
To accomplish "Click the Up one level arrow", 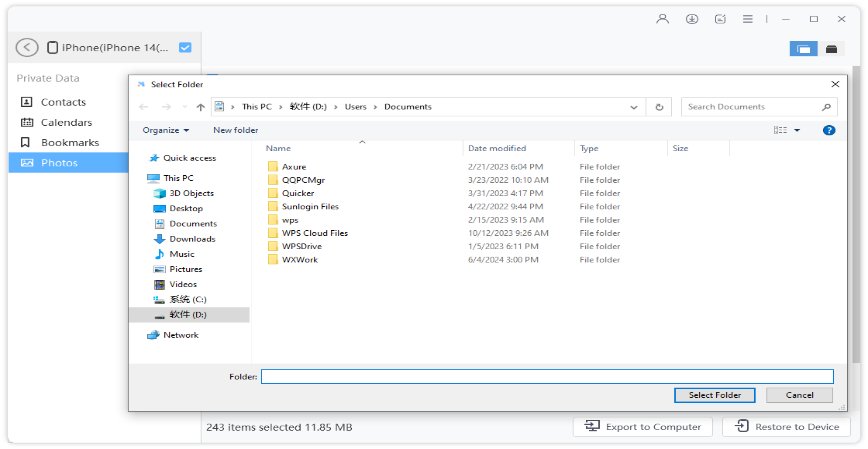I will point(201,107).
